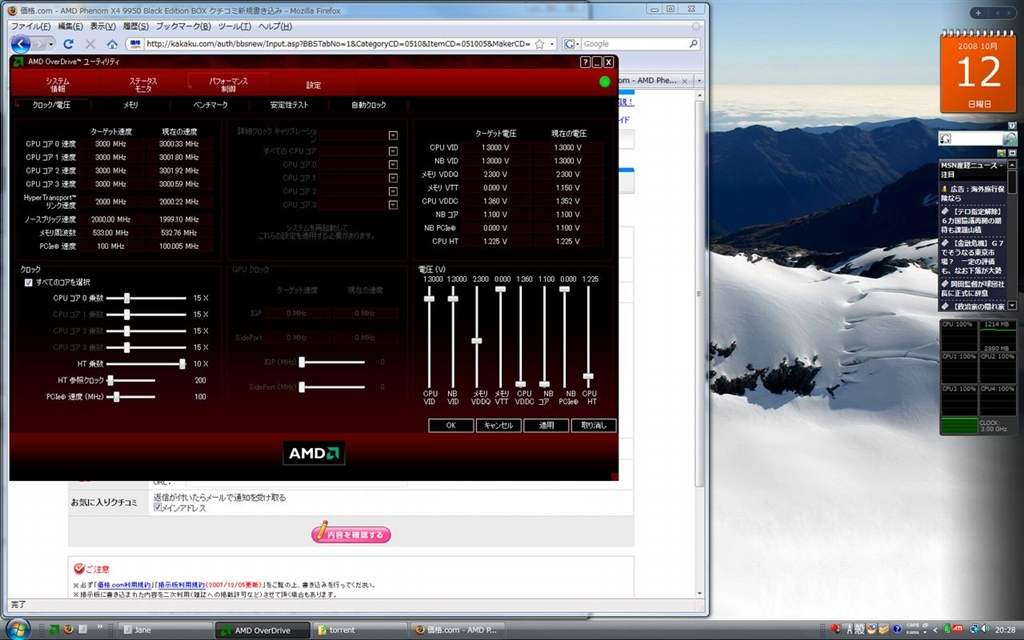Screen dimensions: 1024x640
Task: Switch to the torrent taskbar window
Action: tap(359, 630)
